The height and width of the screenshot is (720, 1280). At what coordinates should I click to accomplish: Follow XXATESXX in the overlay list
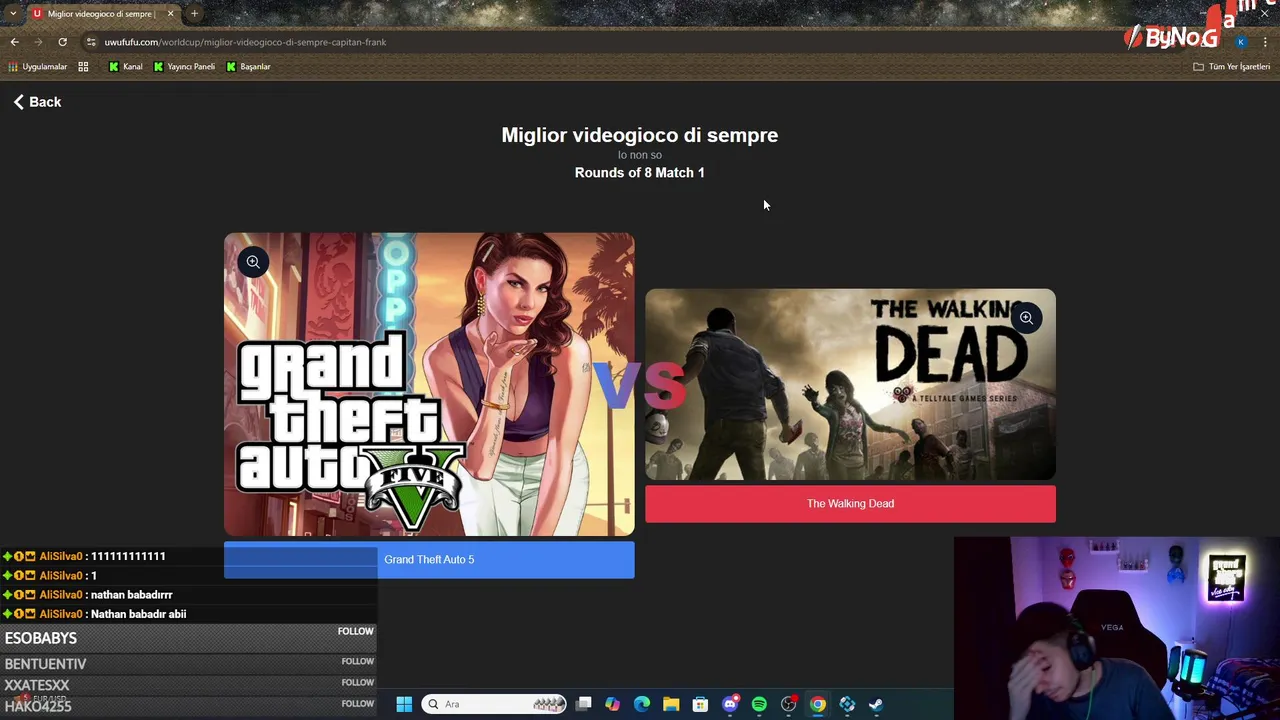tap(357, 682)
